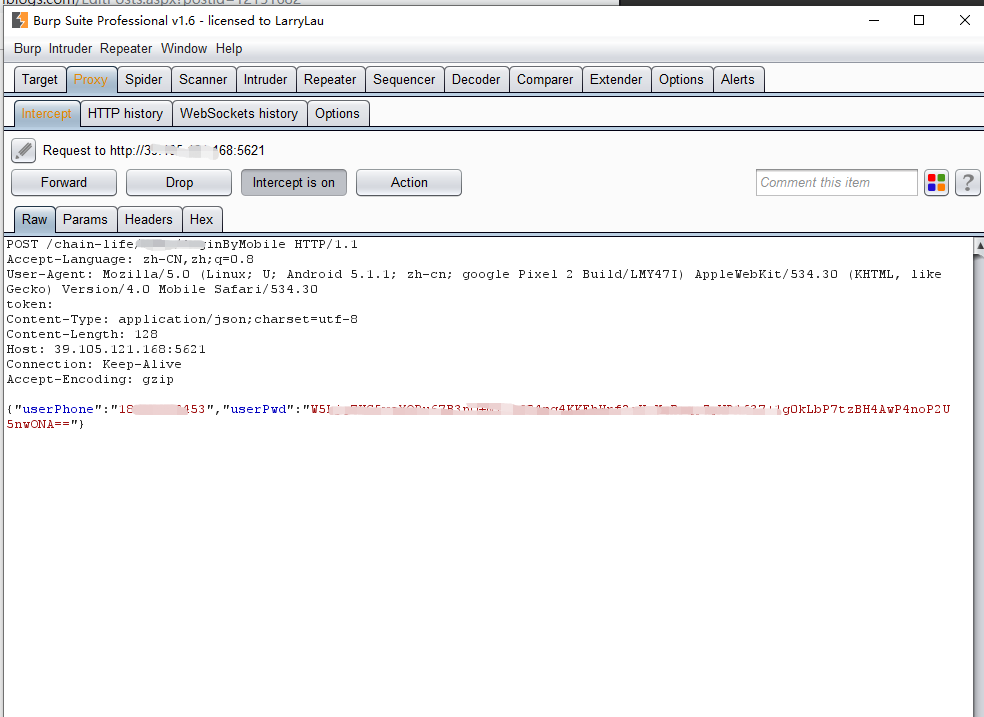
Task: Click the request editor scroll-up arrow
Action: tap(979, 246)
